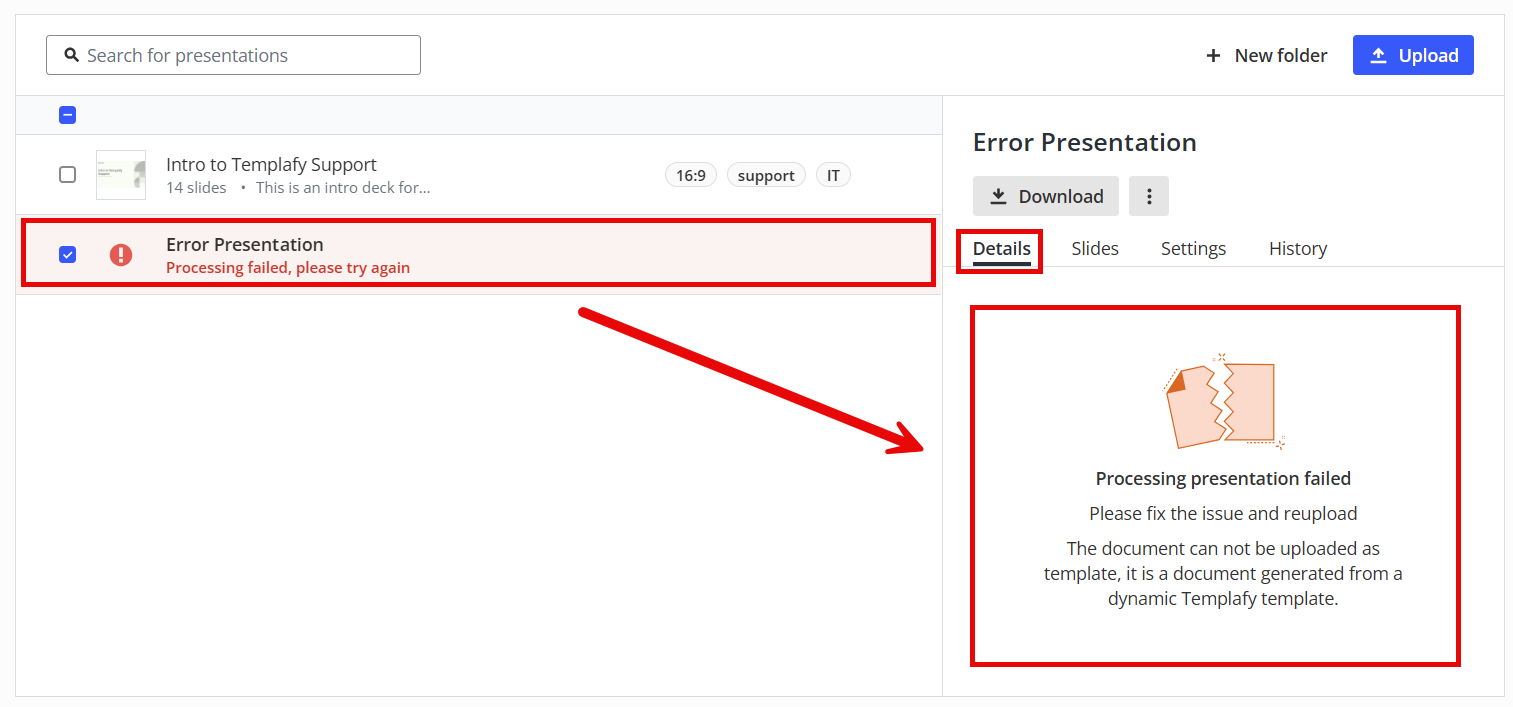Viewport: 1513px width, 707px height.
Task: Toggle the select-all checkbox in header
Action: pyautogui.click(x=67, y=115)
